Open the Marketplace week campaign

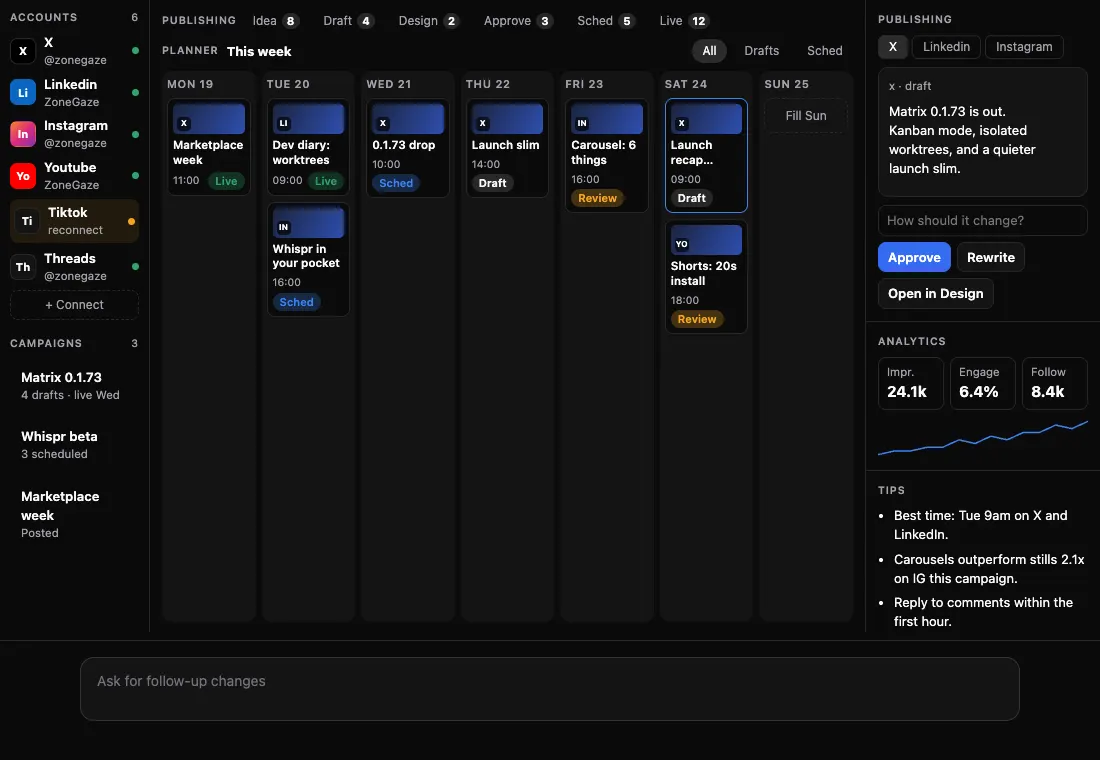(74, 514)
